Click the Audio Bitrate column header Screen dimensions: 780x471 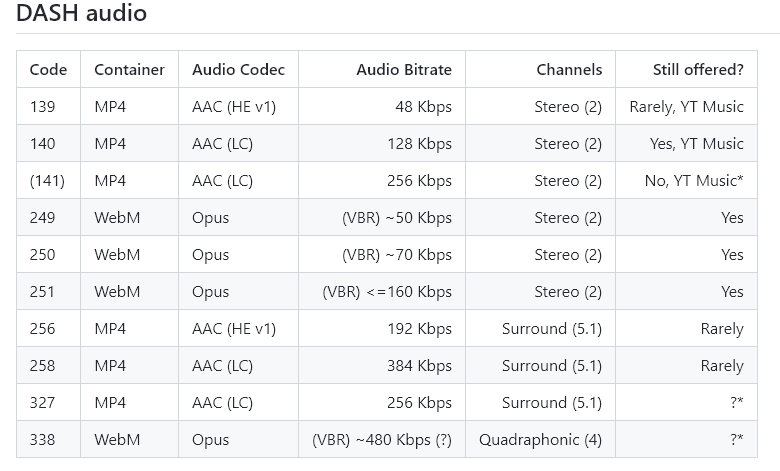pyautogui.click(x=403, y=70)
